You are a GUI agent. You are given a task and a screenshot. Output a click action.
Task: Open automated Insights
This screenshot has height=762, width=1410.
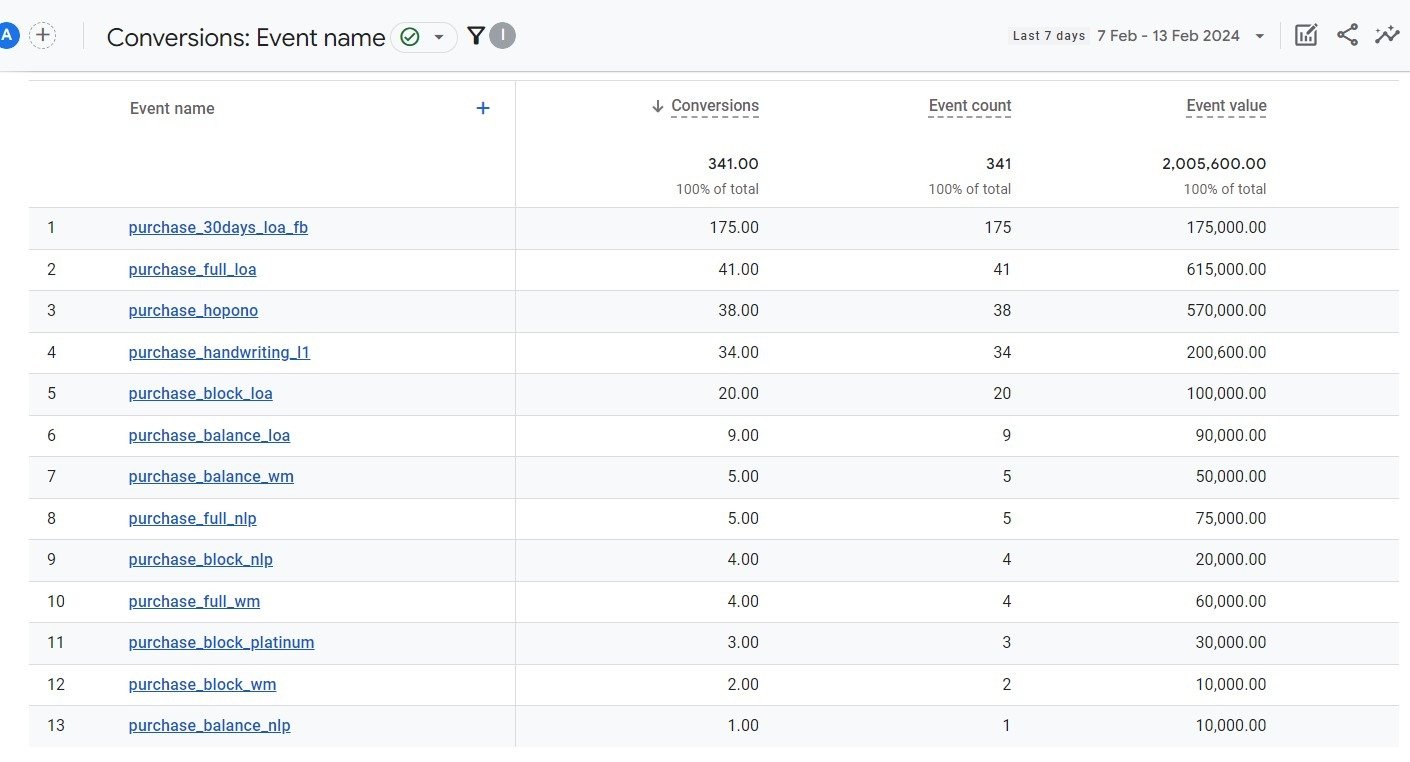tap(1388, 34)
